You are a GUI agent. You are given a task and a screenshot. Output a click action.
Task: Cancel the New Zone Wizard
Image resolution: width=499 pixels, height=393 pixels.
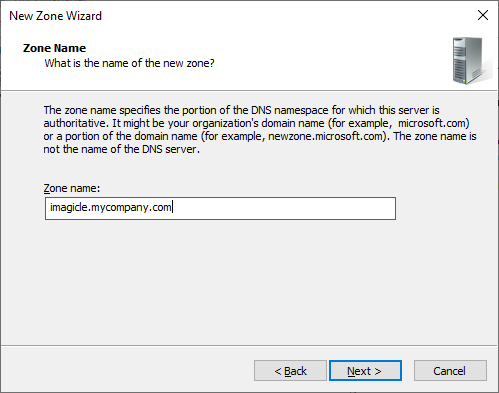(x=450, y=371)
